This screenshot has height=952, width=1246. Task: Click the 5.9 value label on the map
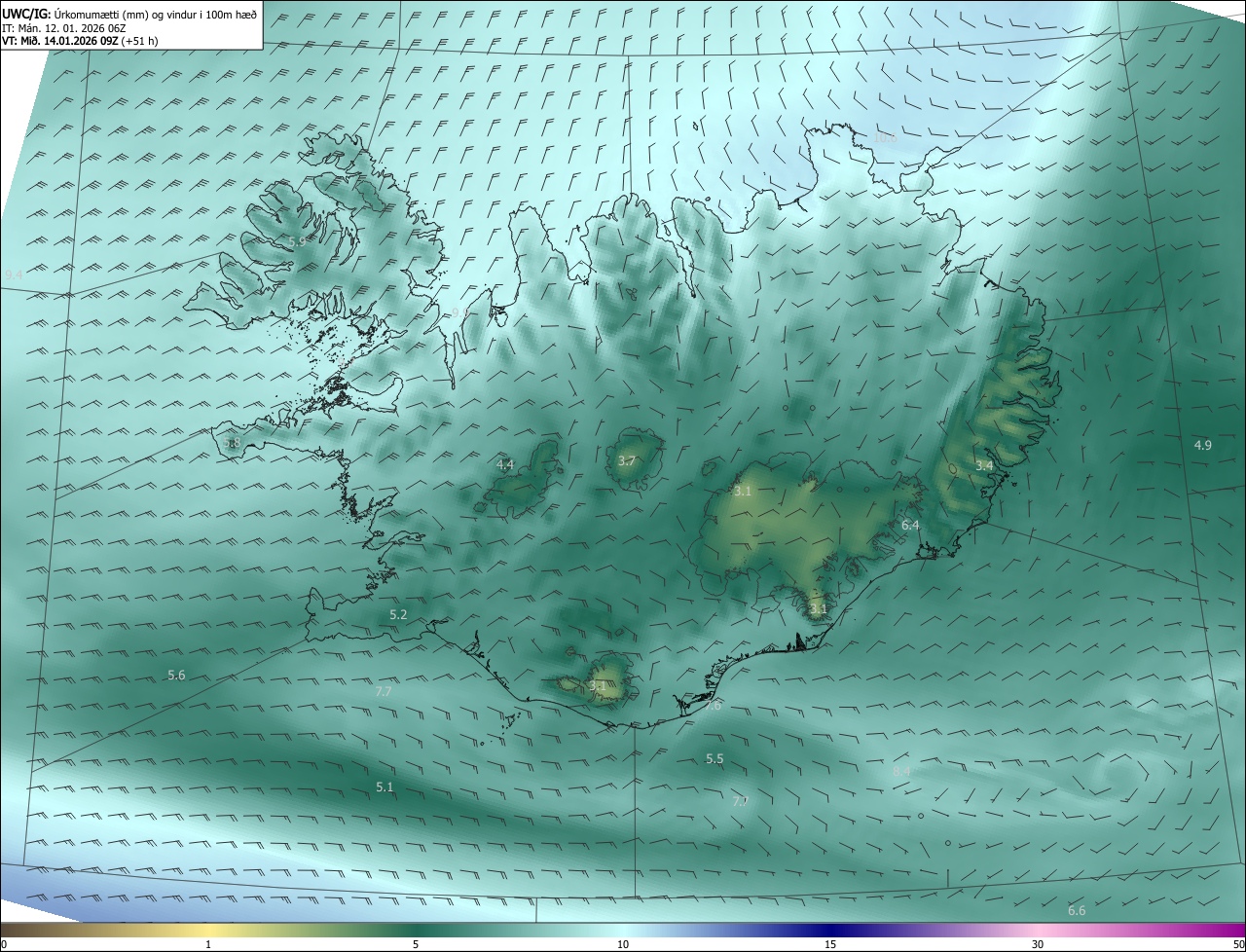pos(298,240)
